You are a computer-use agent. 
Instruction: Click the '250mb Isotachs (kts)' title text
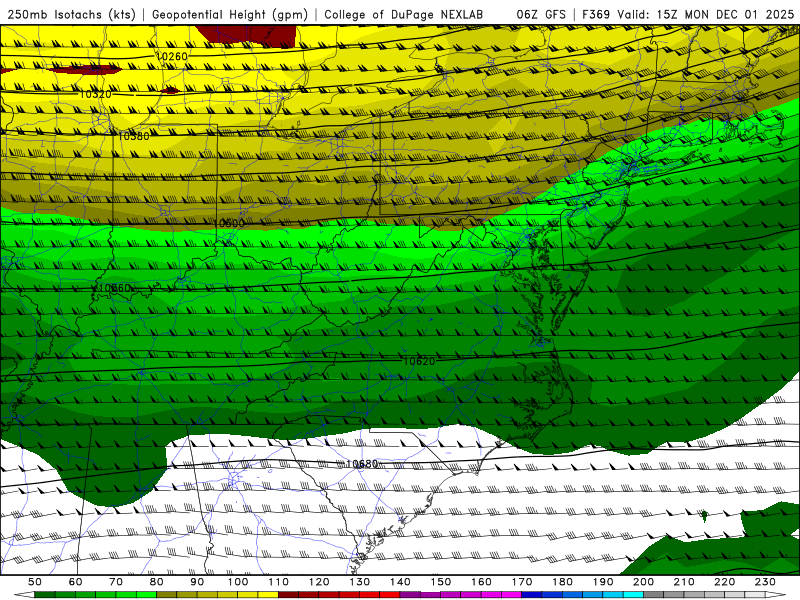click(x=71, y=14)
